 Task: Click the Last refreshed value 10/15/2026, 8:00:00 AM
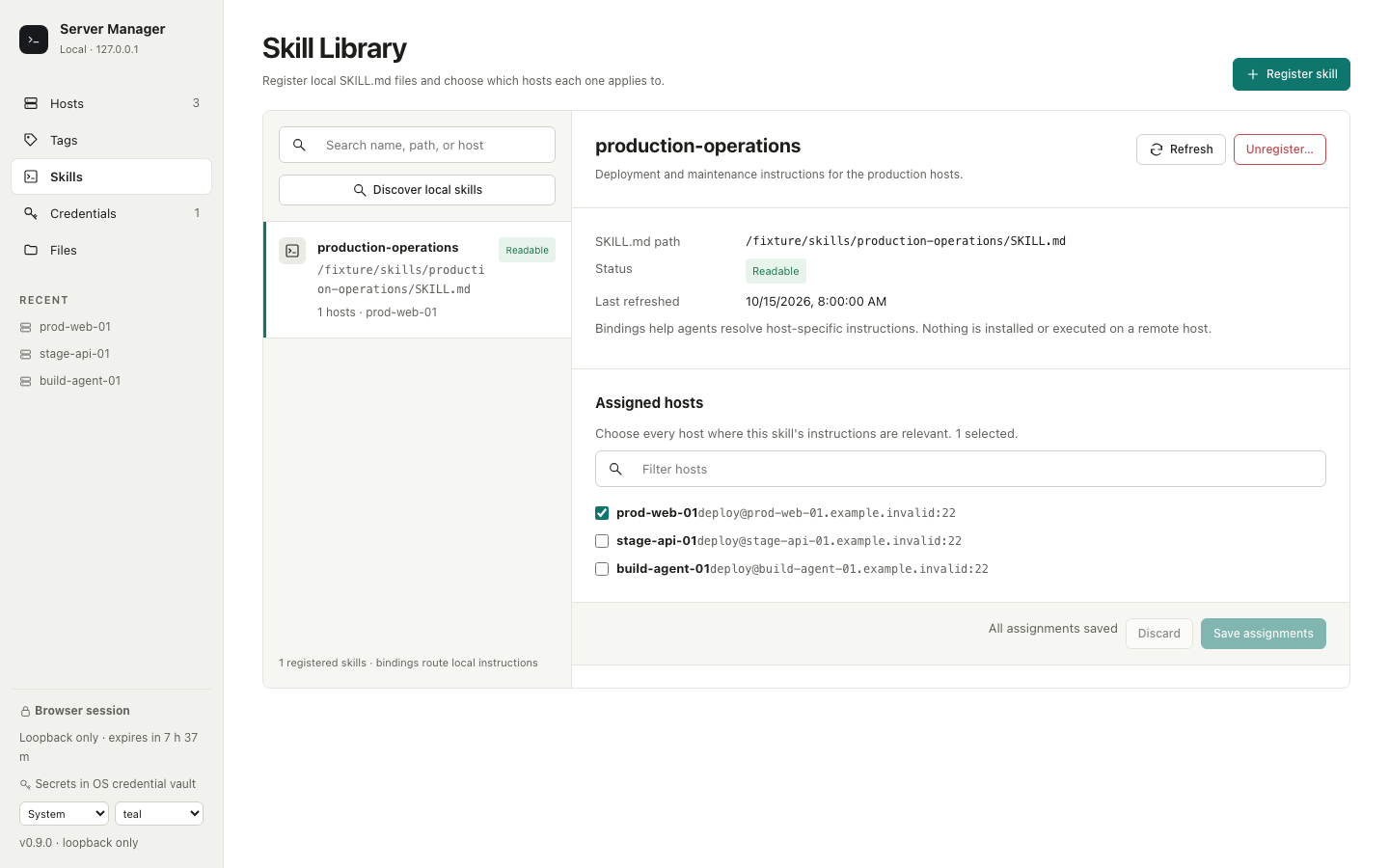click(x=816, y=302)
